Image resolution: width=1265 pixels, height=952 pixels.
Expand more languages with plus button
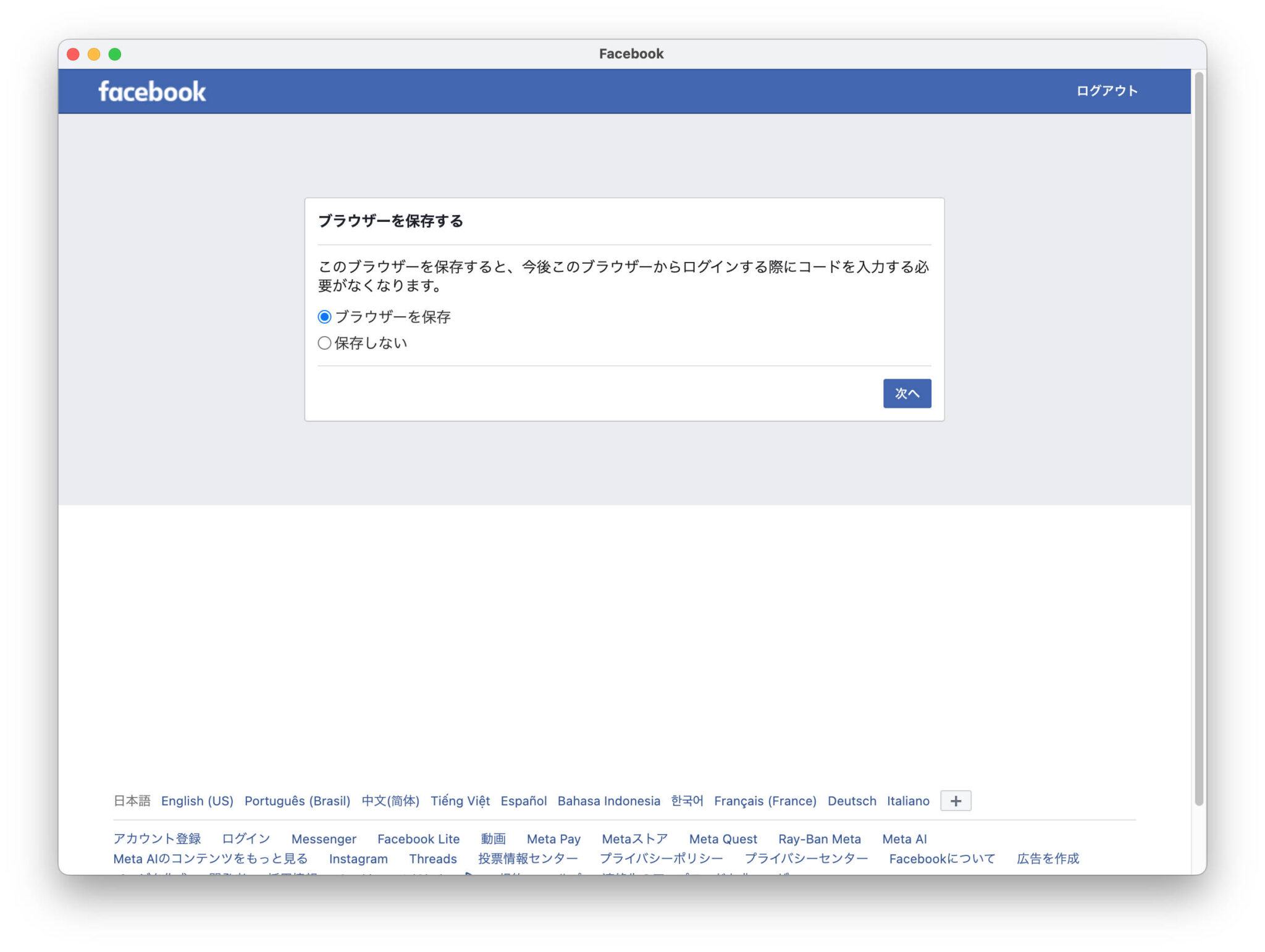955,801
